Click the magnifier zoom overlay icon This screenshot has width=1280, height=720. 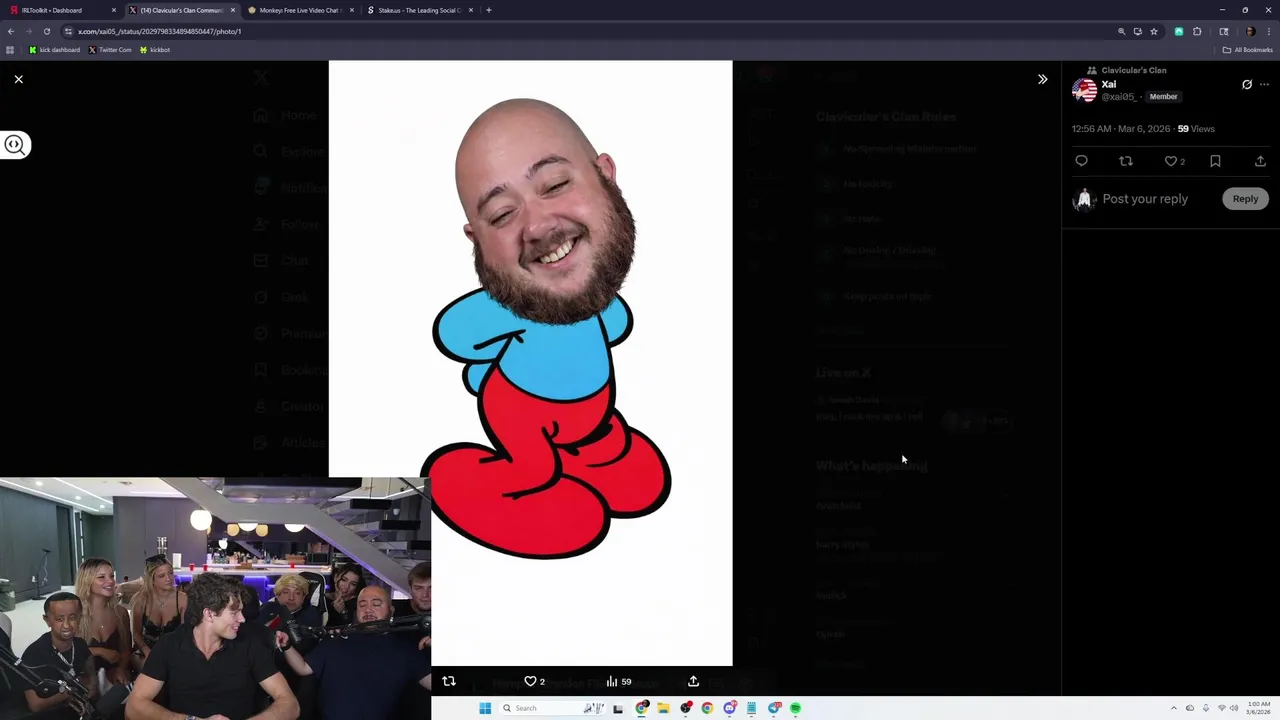click(14, 145)
